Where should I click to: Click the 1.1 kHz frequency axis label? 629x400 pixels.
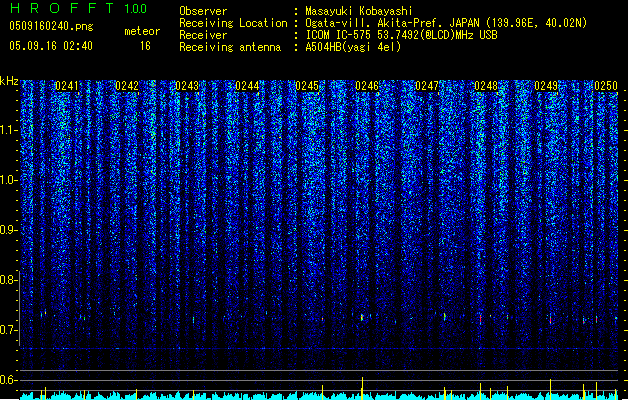(9, 130)
